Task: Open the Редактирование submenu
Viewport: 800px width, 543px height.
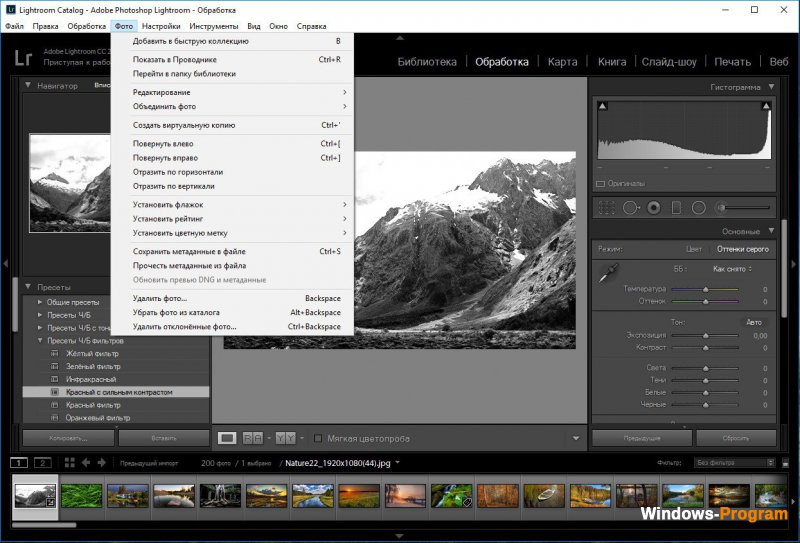Action: (x=233, y=92)
